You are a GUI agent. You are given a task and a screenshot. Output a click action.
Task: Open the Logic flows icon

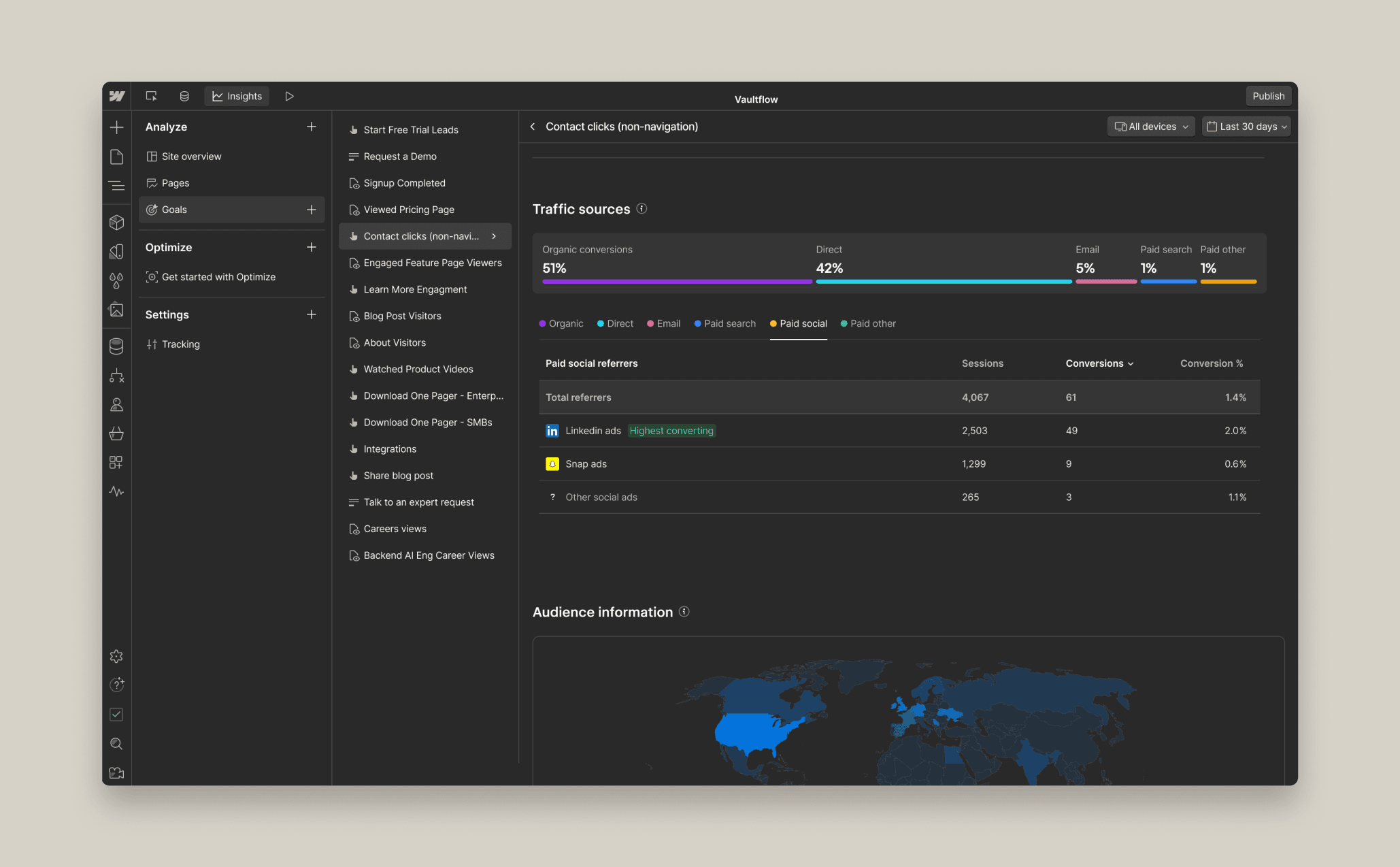[x=116, y=376]
